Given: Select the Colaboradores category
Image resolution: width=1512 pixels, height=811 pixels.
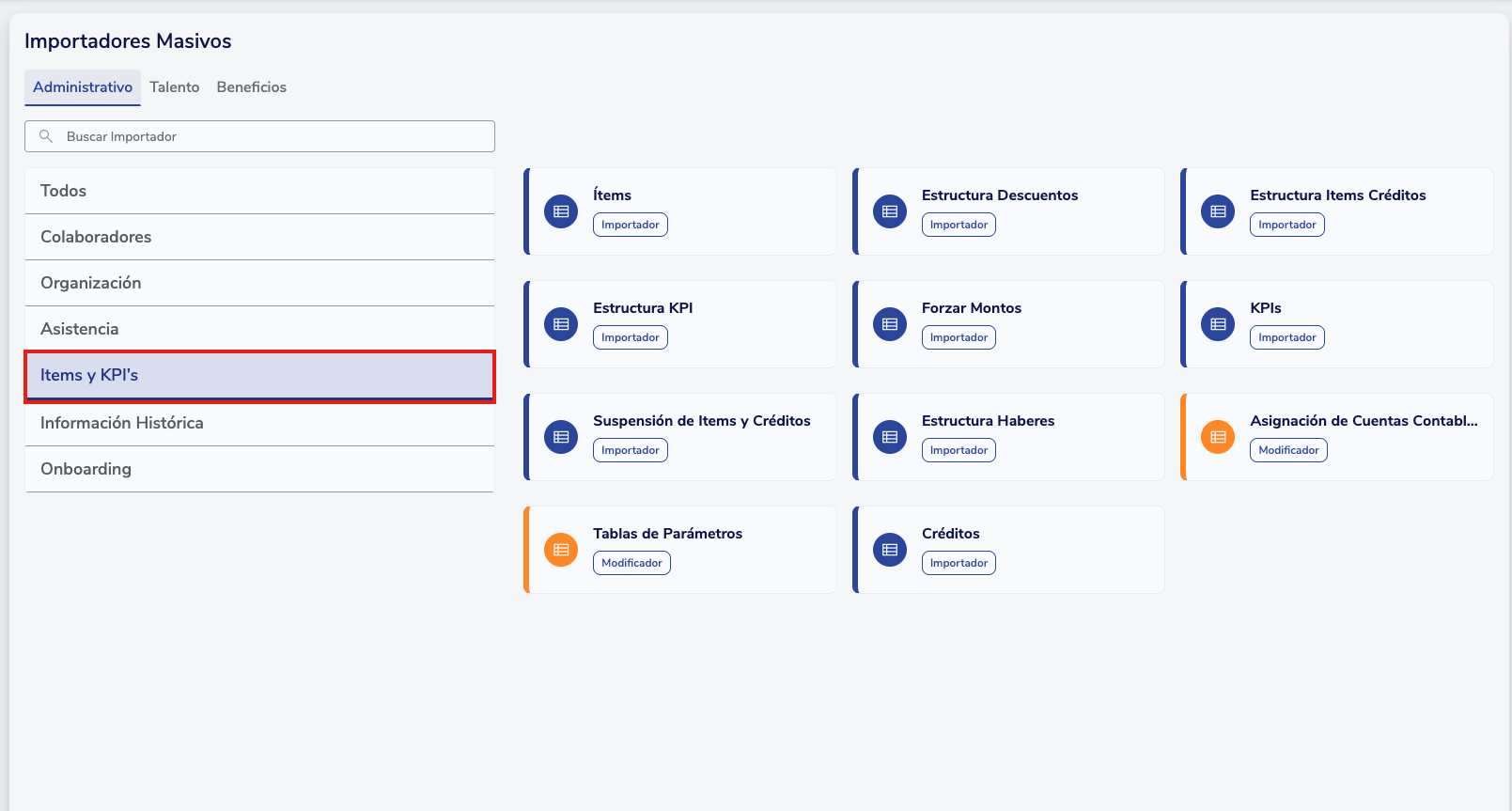Looking at the screenshot, I should (259, 237).
